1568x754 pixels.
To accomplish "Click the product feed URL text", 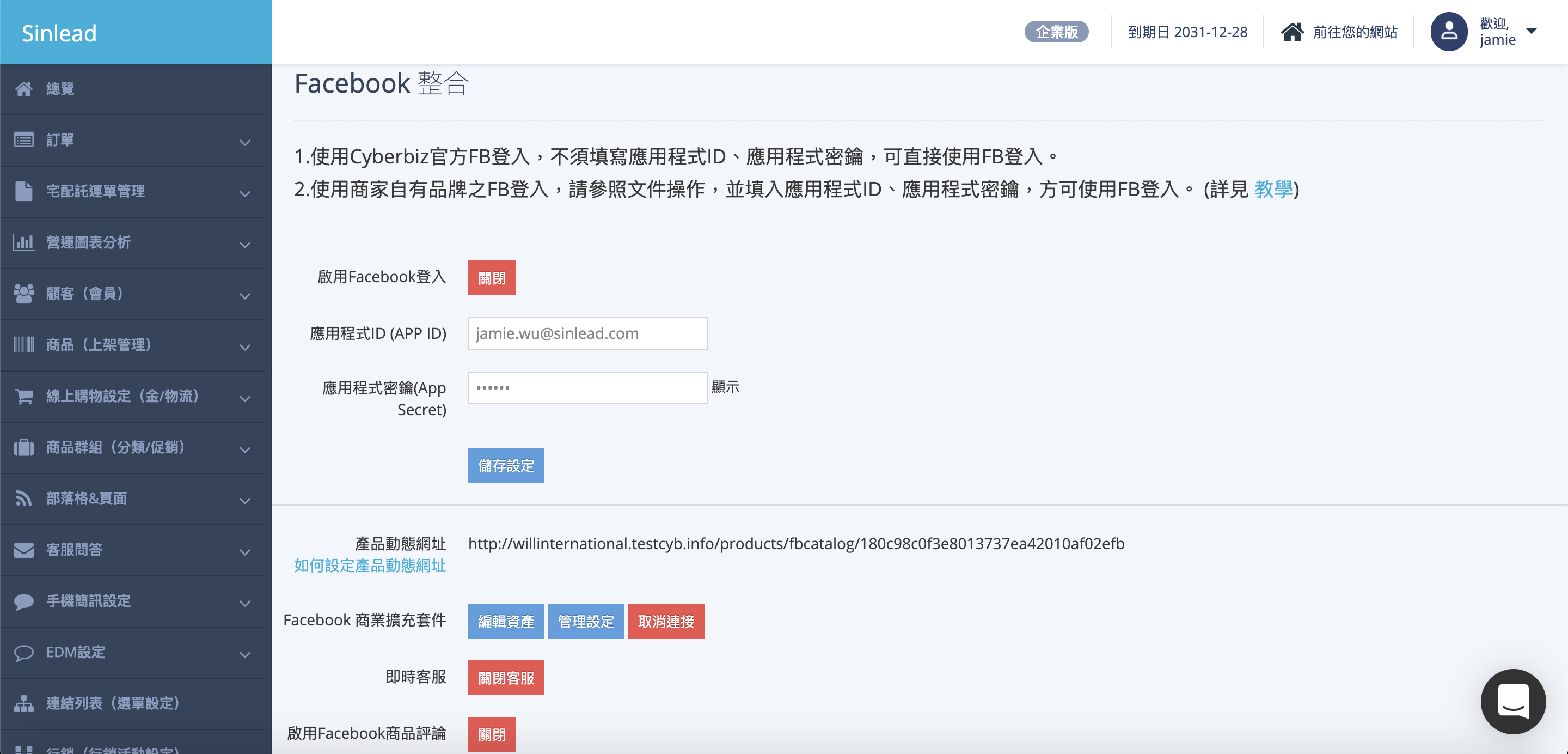I will click(796, 543).
